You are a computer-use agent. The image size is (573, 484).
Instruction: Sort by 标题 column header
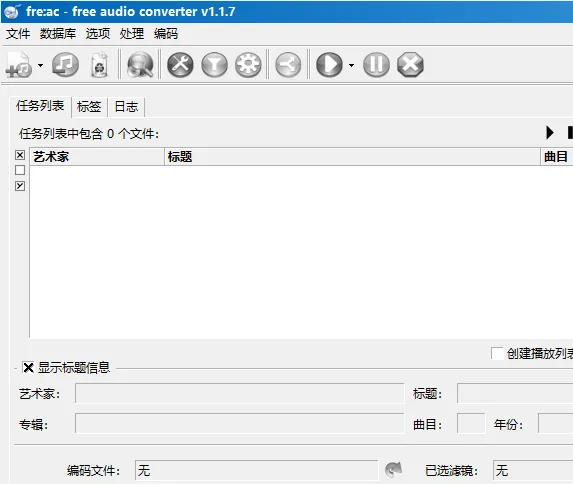[352, 157]
